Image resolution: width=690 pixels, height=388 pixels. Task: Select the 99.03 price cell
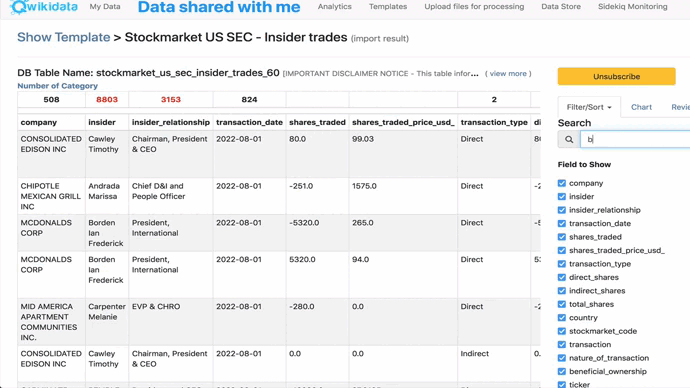pyautogui.click(x=403, y=154)
